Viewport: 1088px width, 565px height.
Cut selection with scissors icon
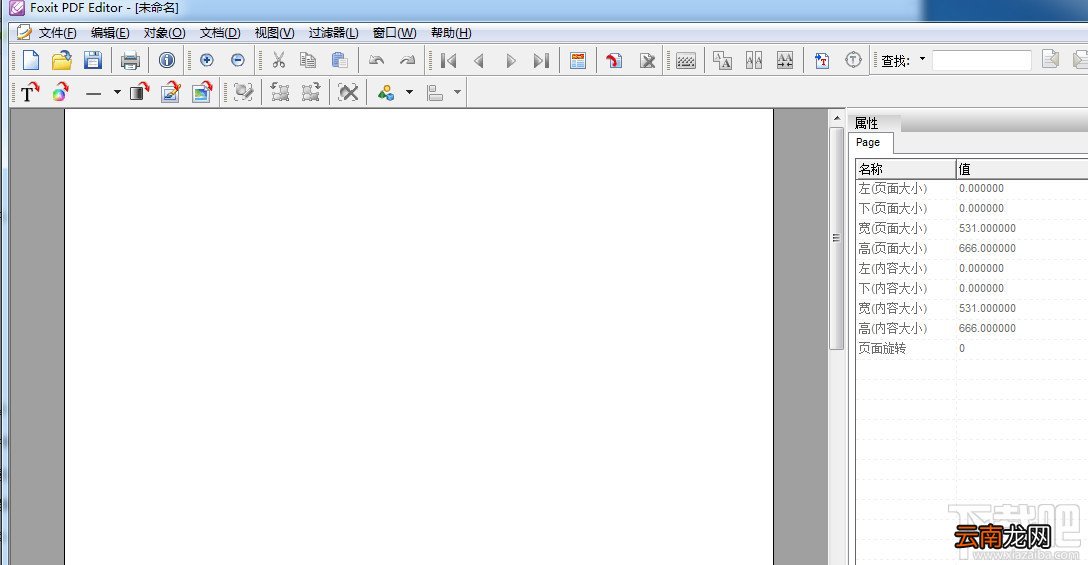pos(279,60)
